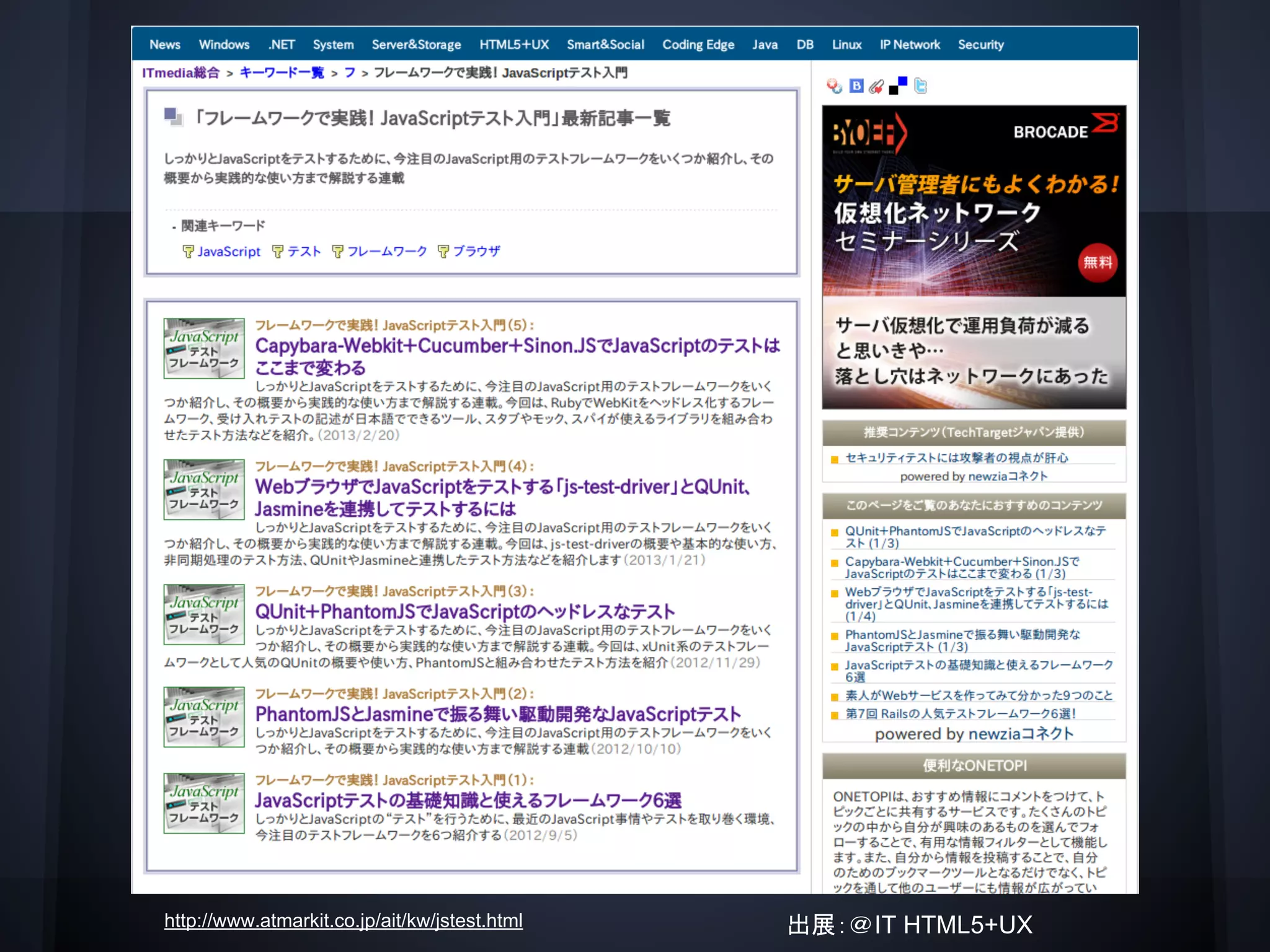Image resolution: width=1270 pixels, height=952 pixels.
Task: Switch to the System section
Action: coord(333,45)
